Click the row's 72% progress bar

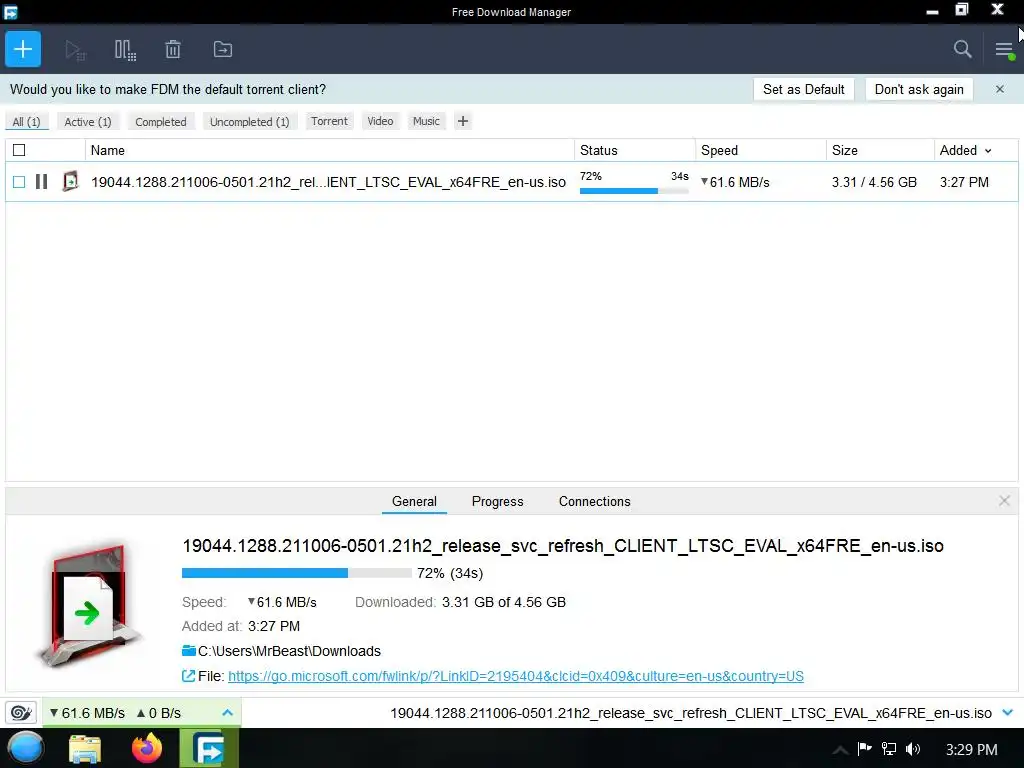[x=634, y=191]
